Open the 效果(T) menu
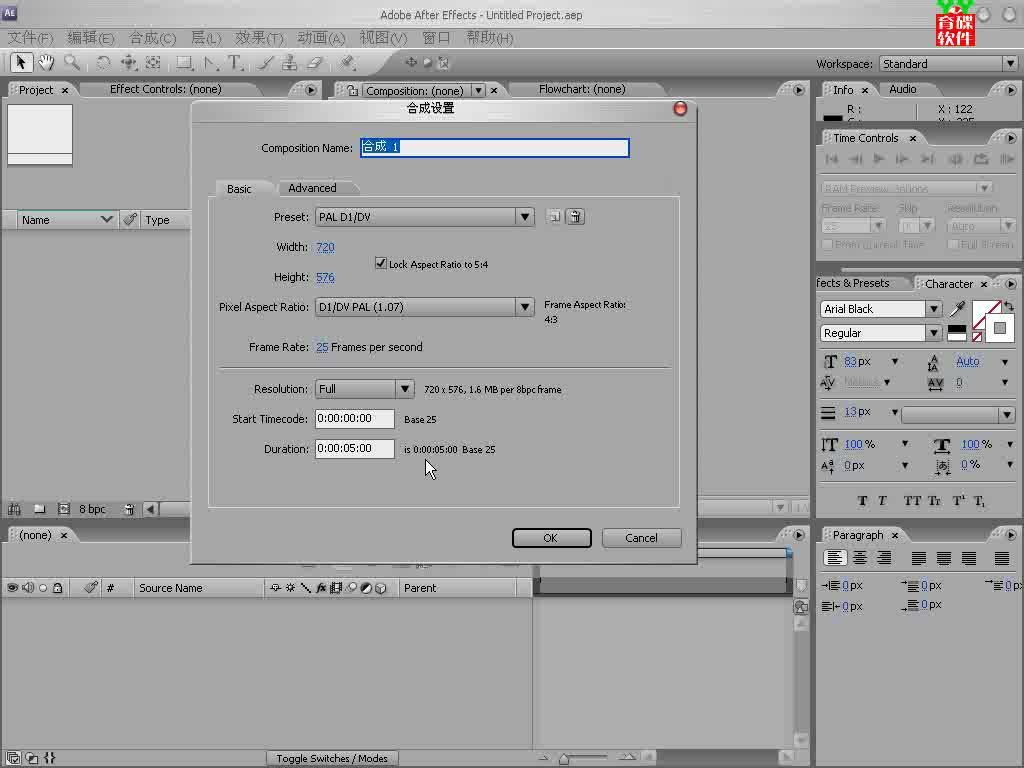Viewport: 1024px width, 768px height. (x=259, y=38)
